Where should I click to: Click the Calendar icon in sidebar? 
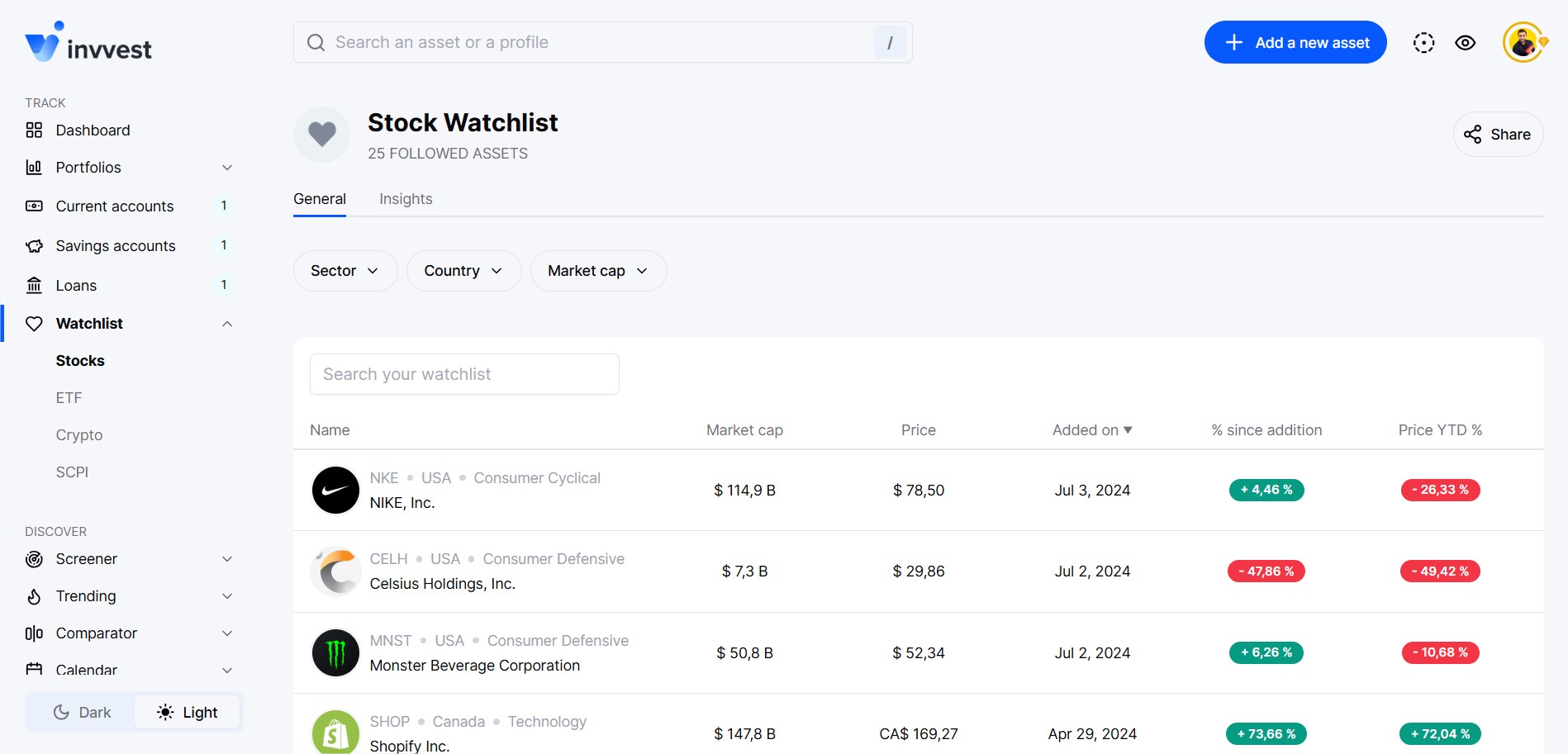[34, 670]
